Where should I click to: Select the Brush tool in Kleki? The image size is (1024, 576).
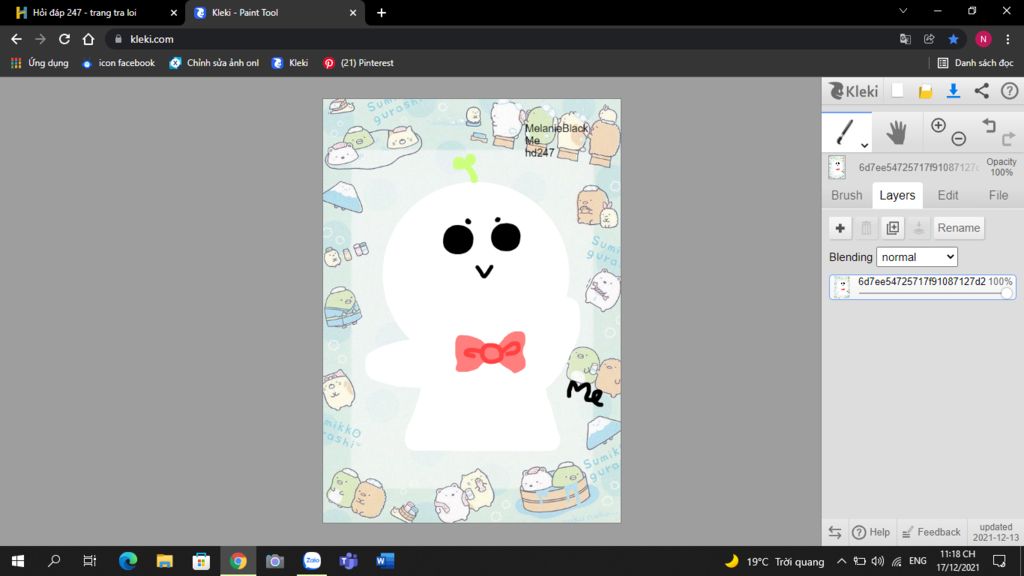click(844, 131)
